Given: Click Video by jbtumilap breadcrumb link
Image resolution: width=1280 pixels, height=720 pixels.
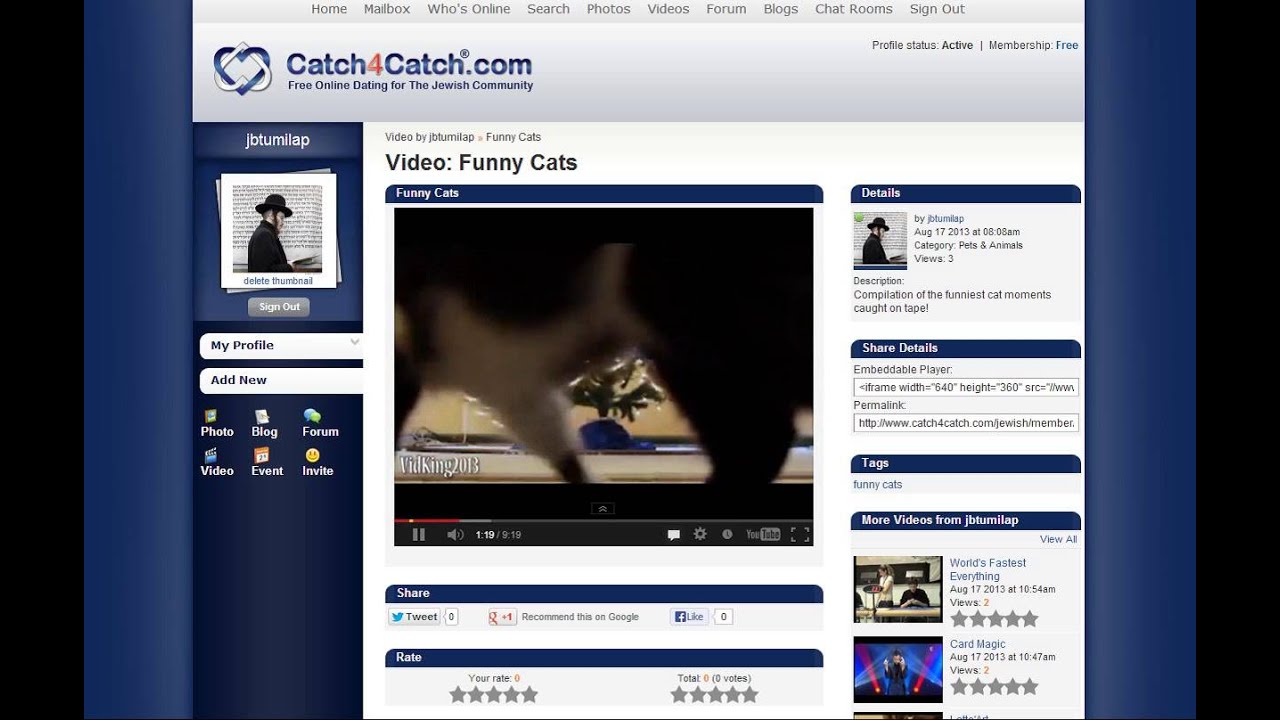Looking at the screenshot, I should tap(429, 137).
